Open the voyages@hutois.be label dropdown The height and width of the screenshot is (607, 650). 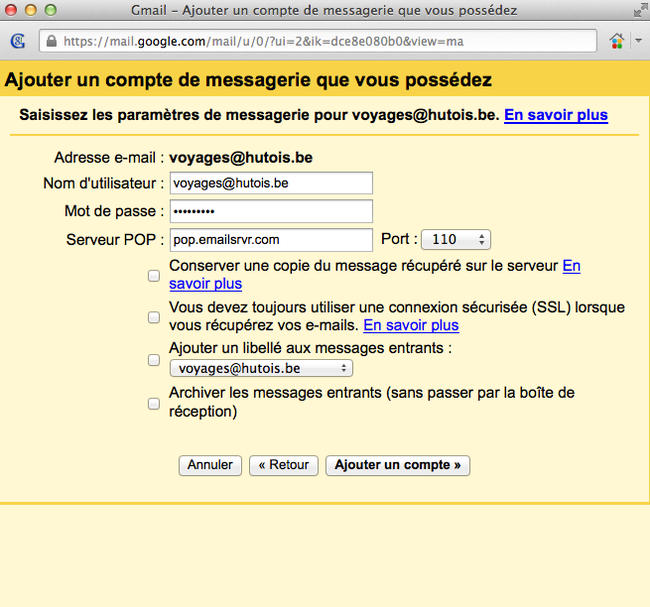[261, 368]
